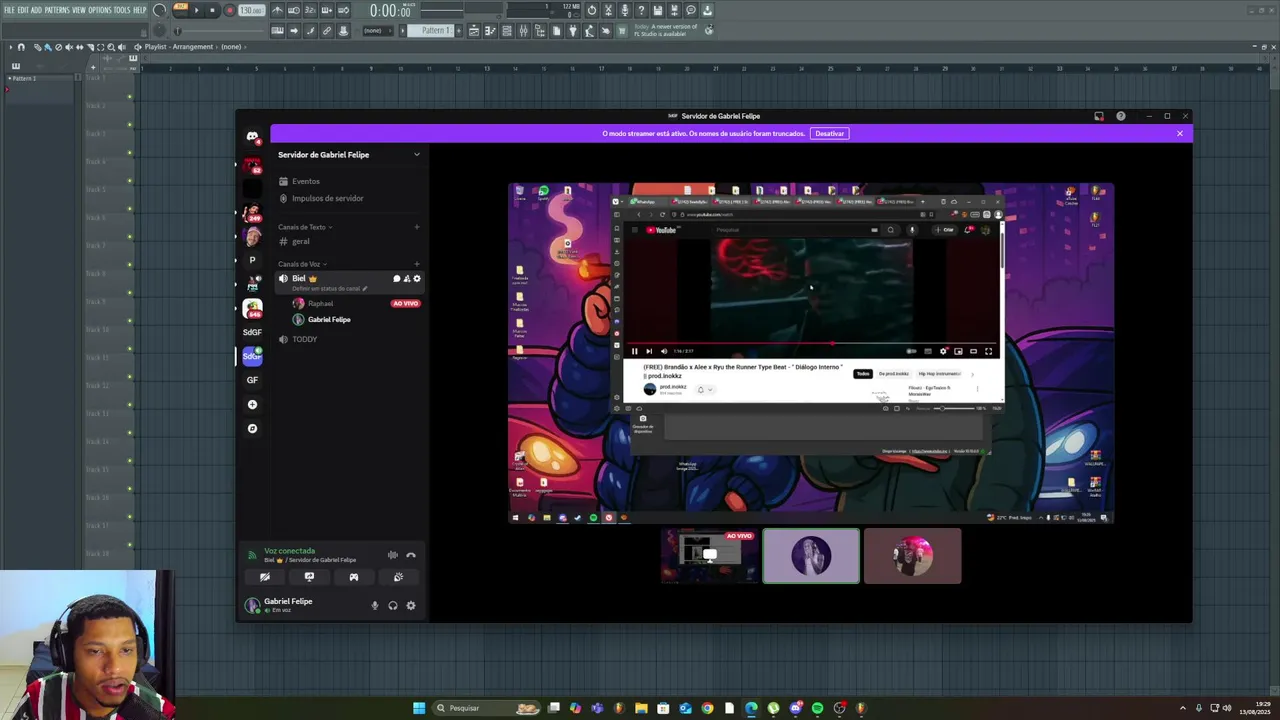Open the PATTERNS menu in FL Studio
1280x720 pixels.
57,10
